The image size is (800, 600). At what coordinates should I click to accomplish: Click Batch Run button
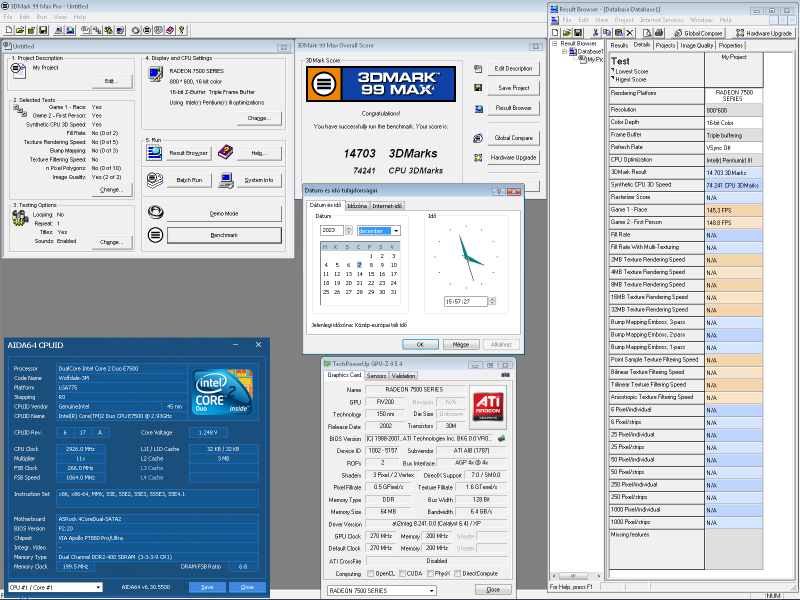189,180
